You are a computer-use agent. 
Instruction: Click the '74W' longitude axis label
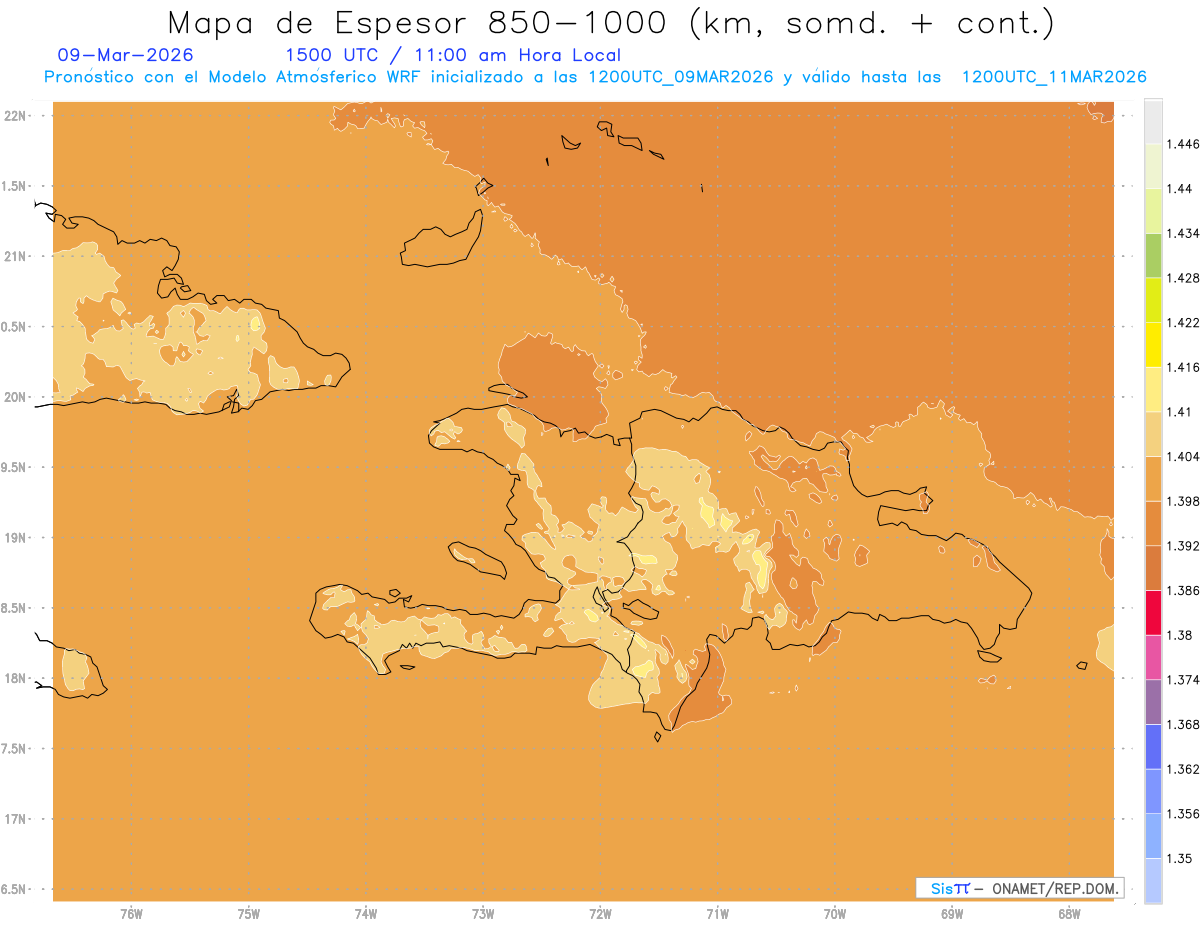pyautogui.click(x=366, y=913)
